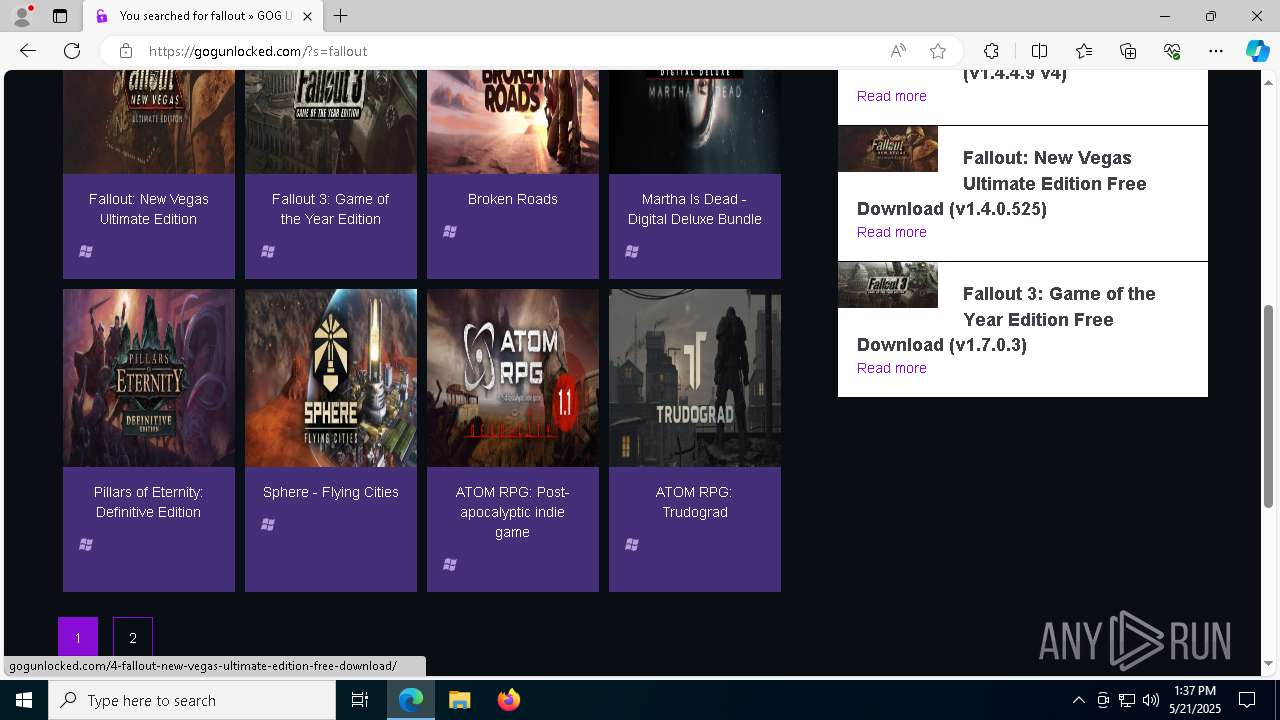Toggle Split screen view

tap(1039, 51)
